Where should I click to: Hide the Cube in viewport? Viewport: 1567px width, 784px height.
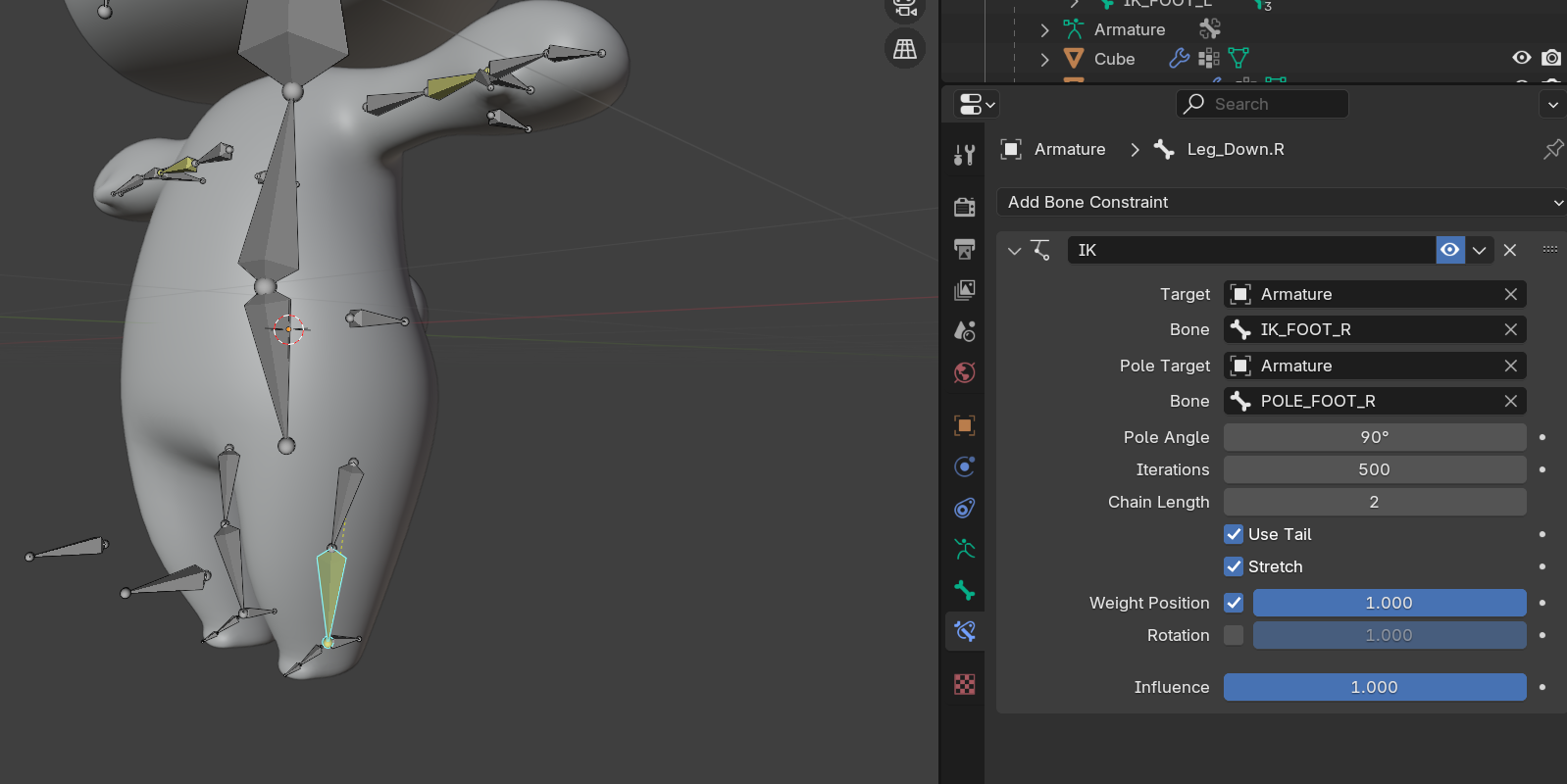1521,58
